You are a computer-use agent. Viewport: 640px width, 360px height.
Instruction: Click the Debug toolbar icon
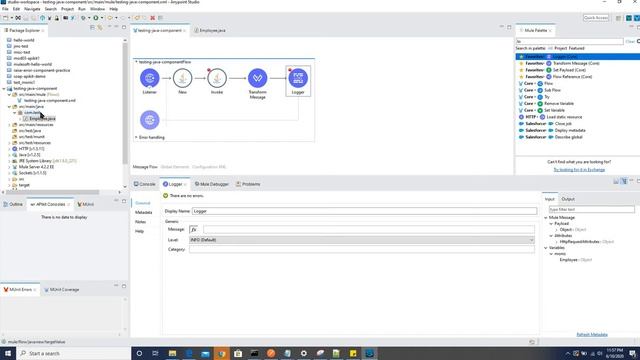(x=83, y=18)
